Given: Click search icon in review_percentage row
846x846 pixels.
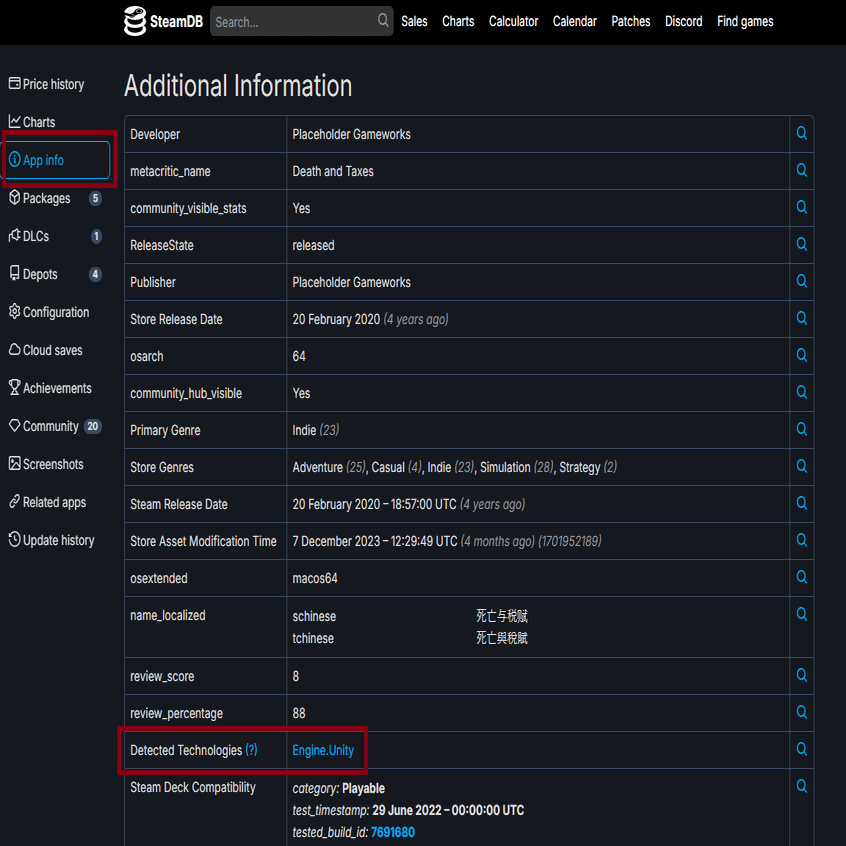Looking at the screenshot, I should (801, 712).
